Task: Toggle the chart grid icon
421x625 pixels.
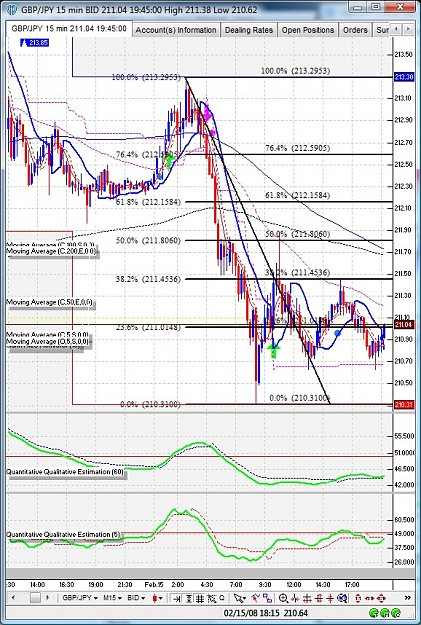Action: click(x=200, y=598)
